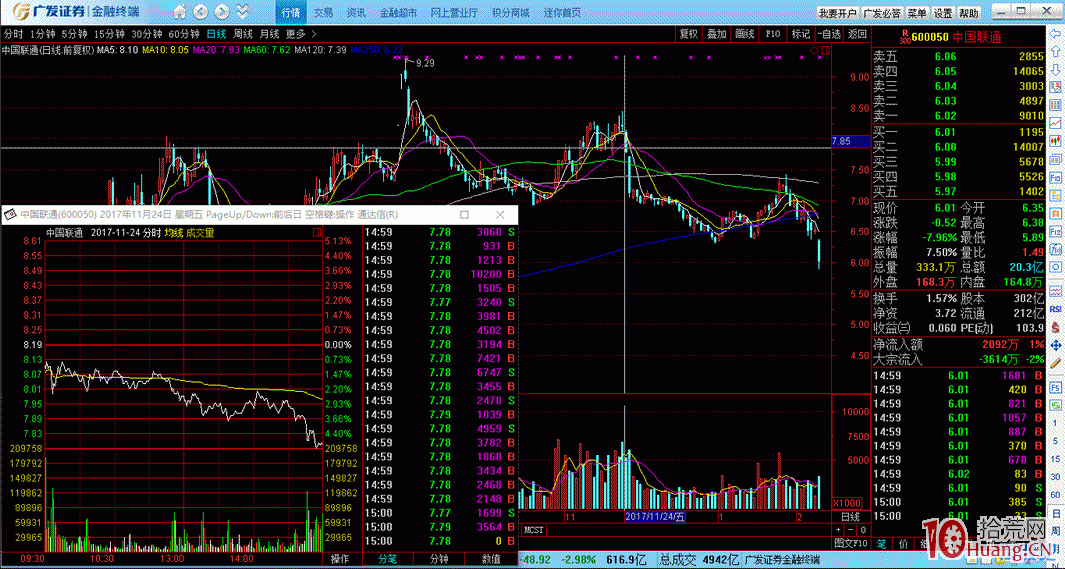Click the MCST indicator label
The width and height of the screenshot is (1065, 569).
tap(535, 530)
